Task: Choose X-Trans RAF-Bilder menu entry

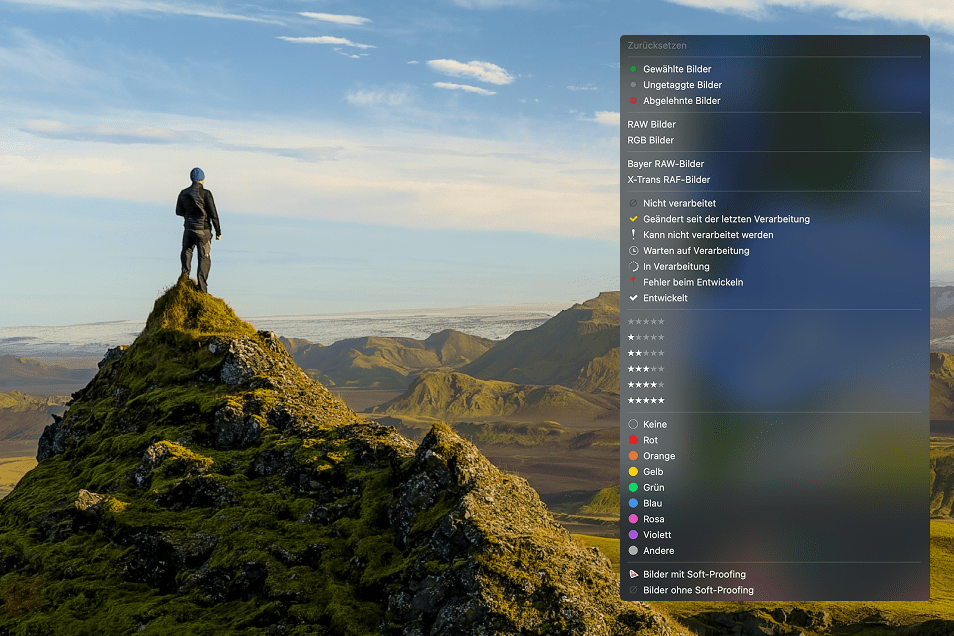Action: 668,180
